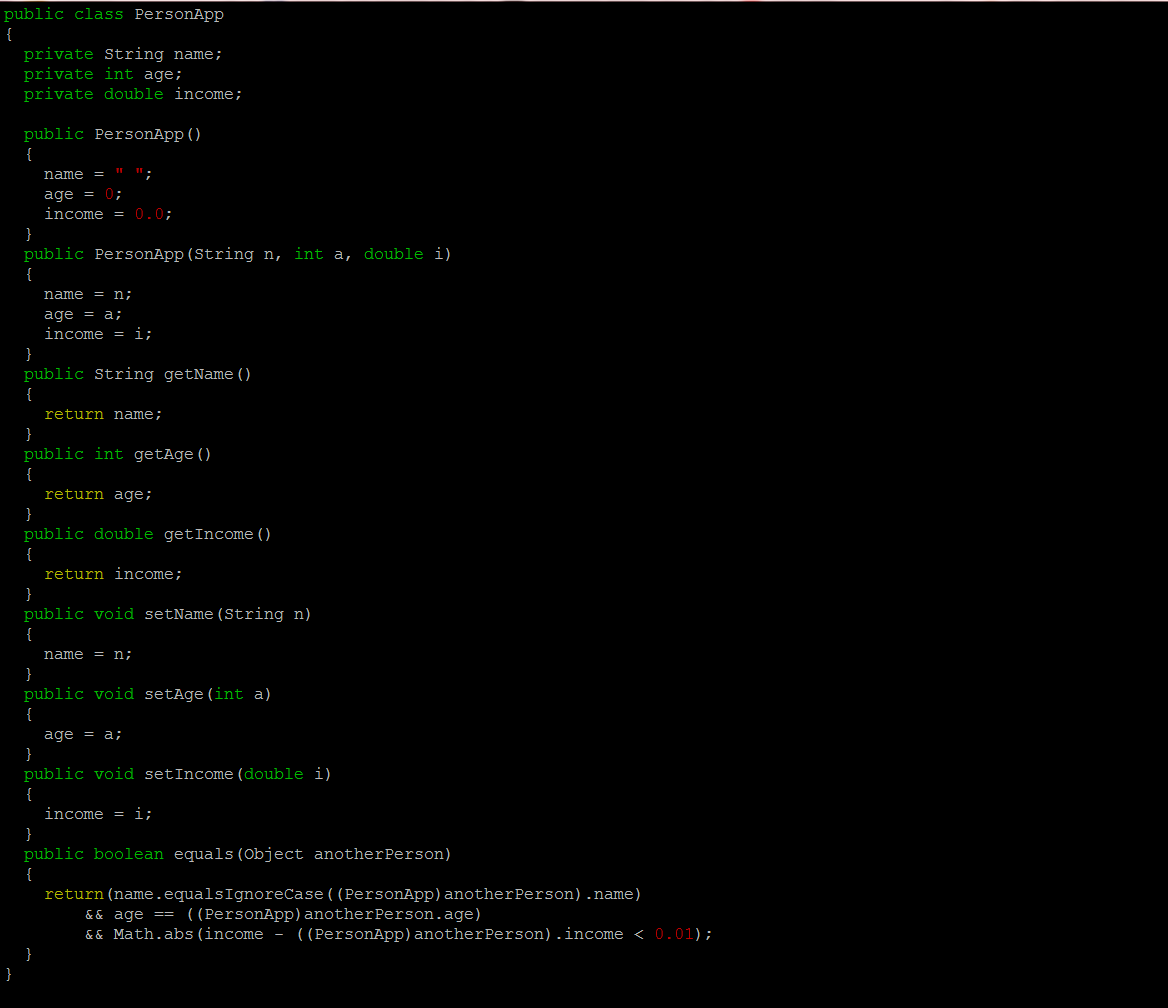Click the 'PersonApp(String n, int a, double i)' constructor line
Screen dimensions: 1168x1008
coord(238,254)
